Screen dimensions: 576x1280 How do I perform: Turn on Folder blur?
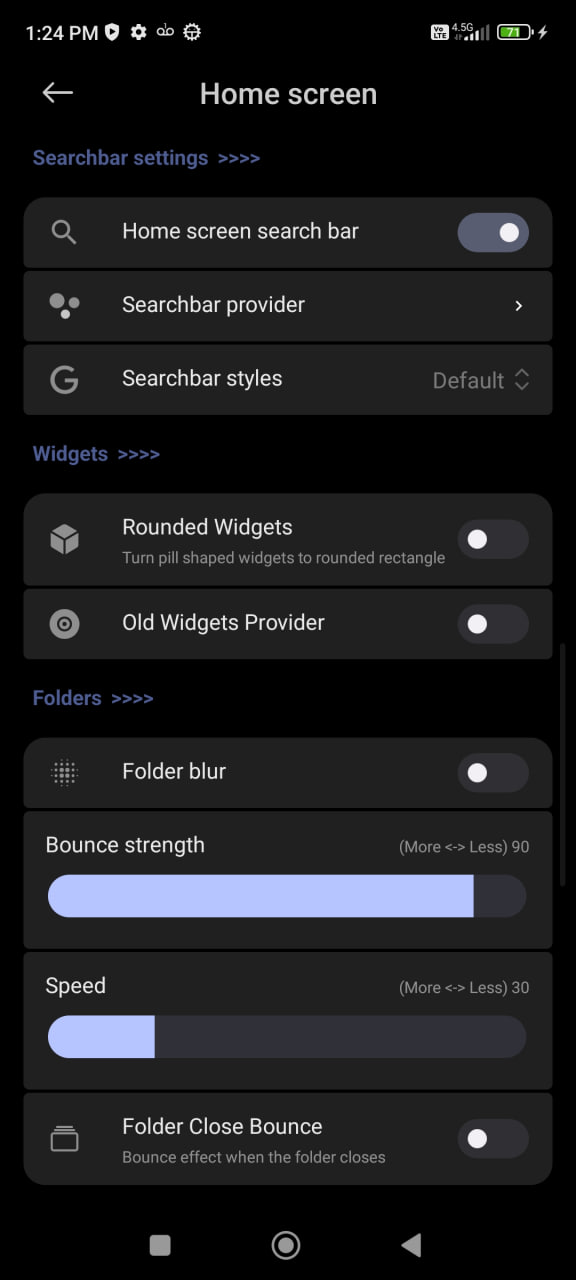pos(493,772)
